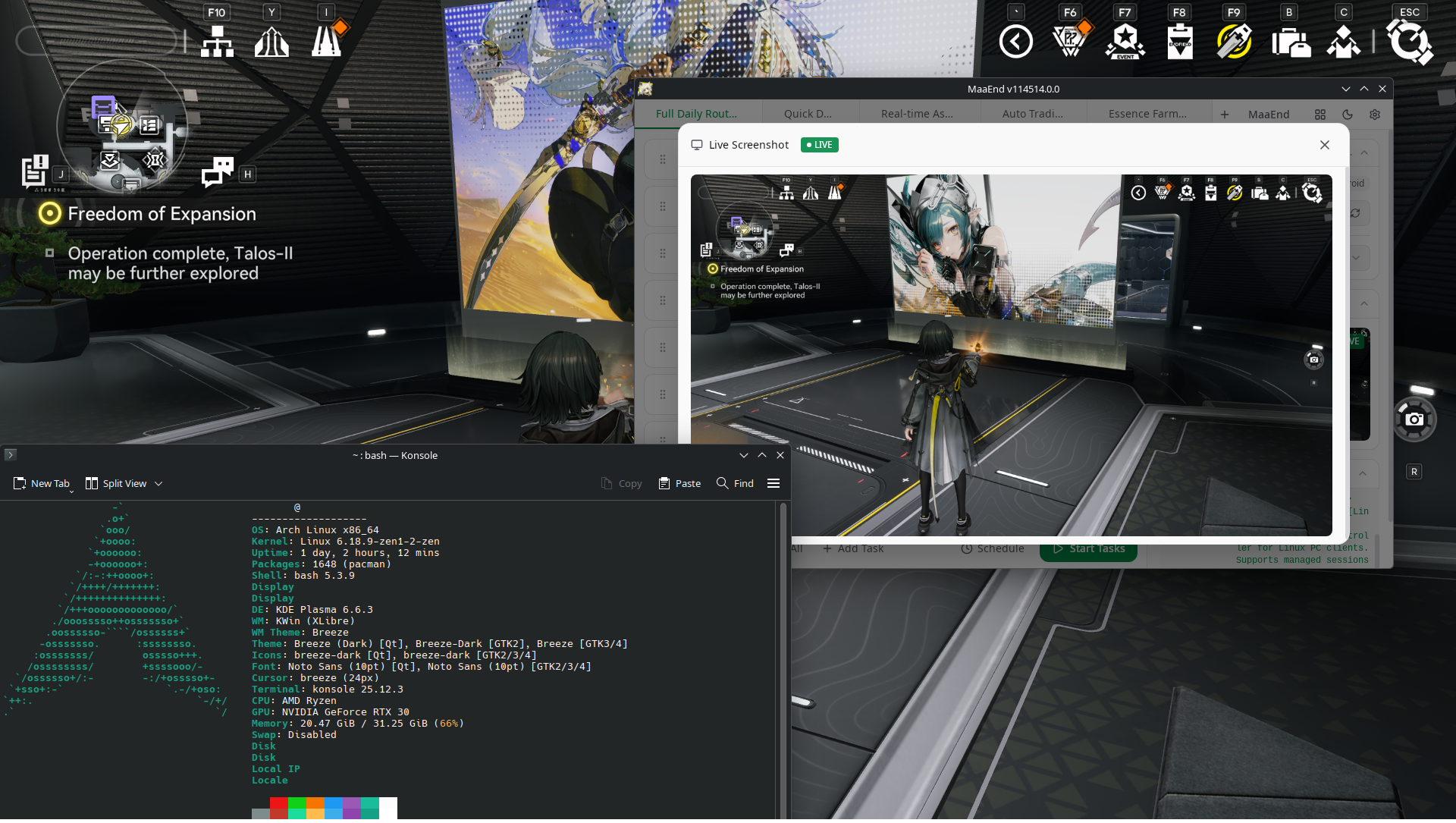Image resolution: width=1456 pixels, height=823 pixels.
Task: Click New Tab in Konsole
Action: (x=42, y=483)
